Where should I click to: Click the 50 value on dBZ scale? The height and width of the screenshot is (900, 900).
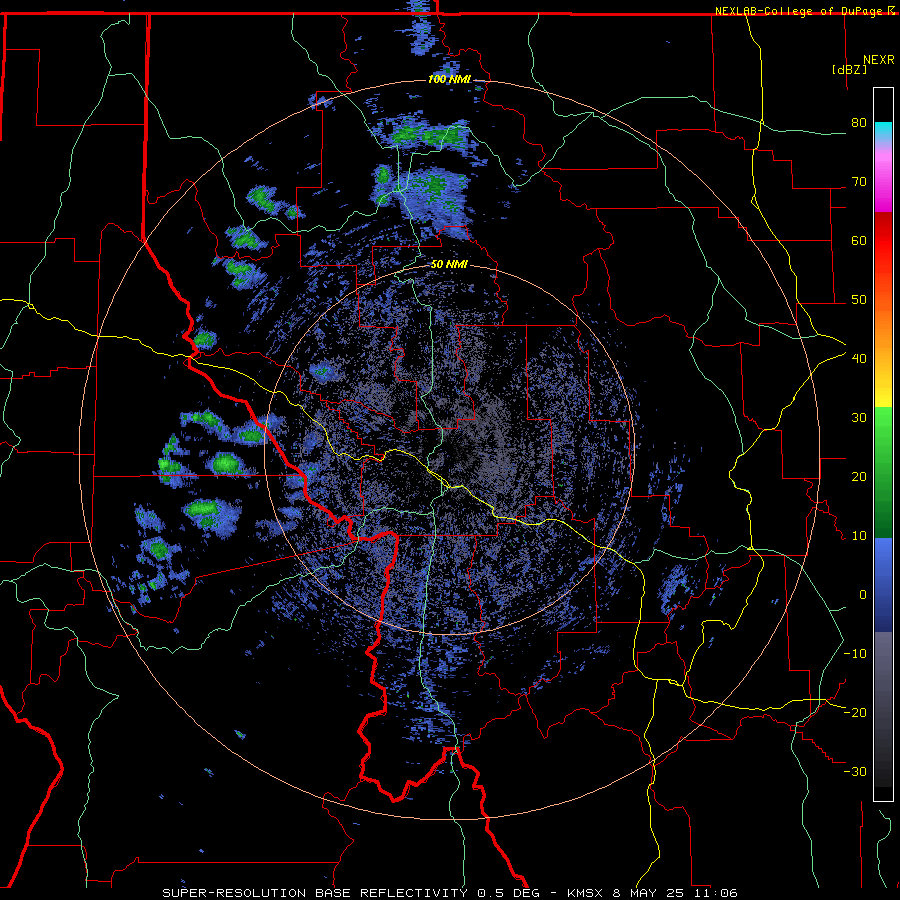pos(859,300)
